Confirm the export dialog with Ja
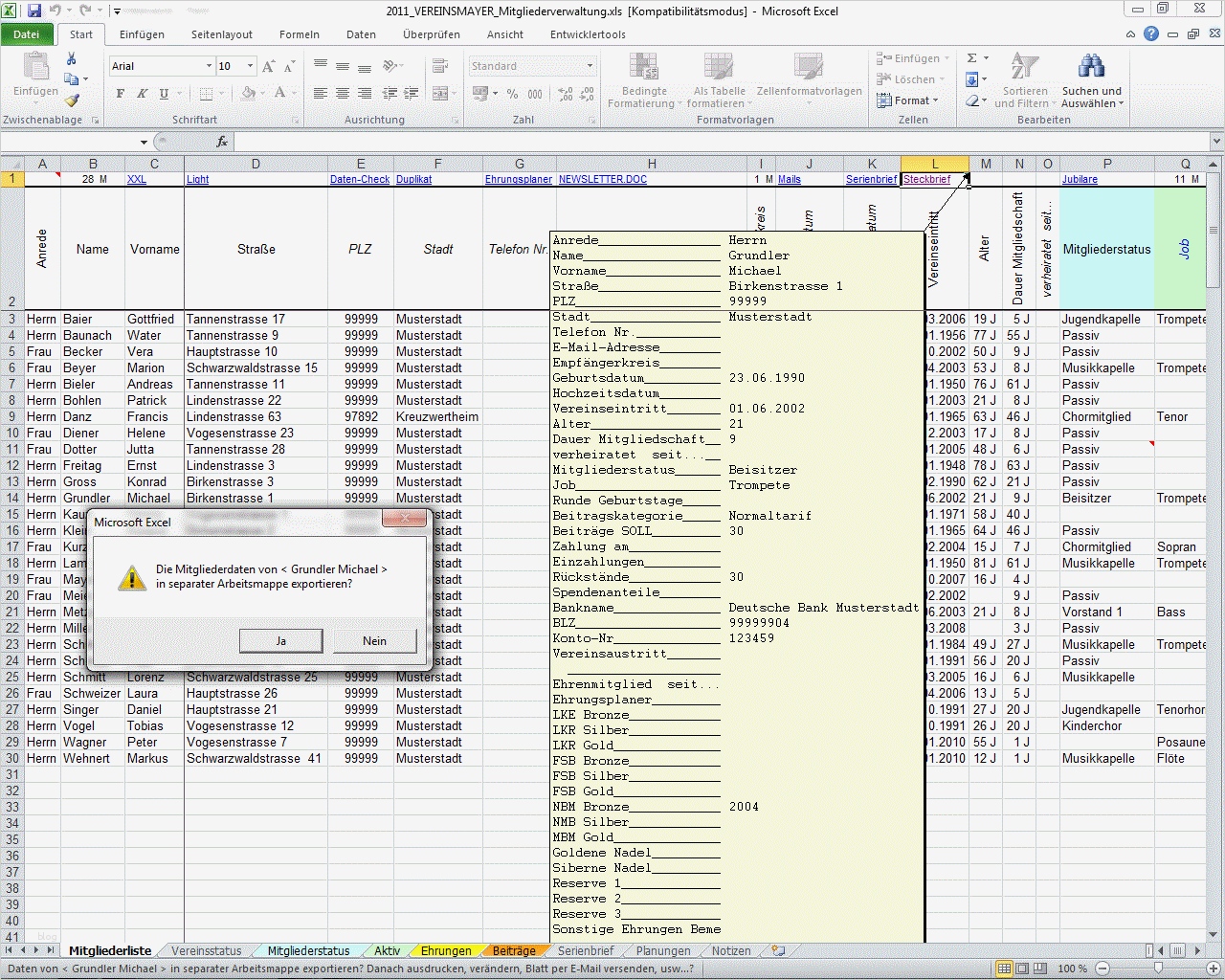The image size is (1225, 980). 281,640
